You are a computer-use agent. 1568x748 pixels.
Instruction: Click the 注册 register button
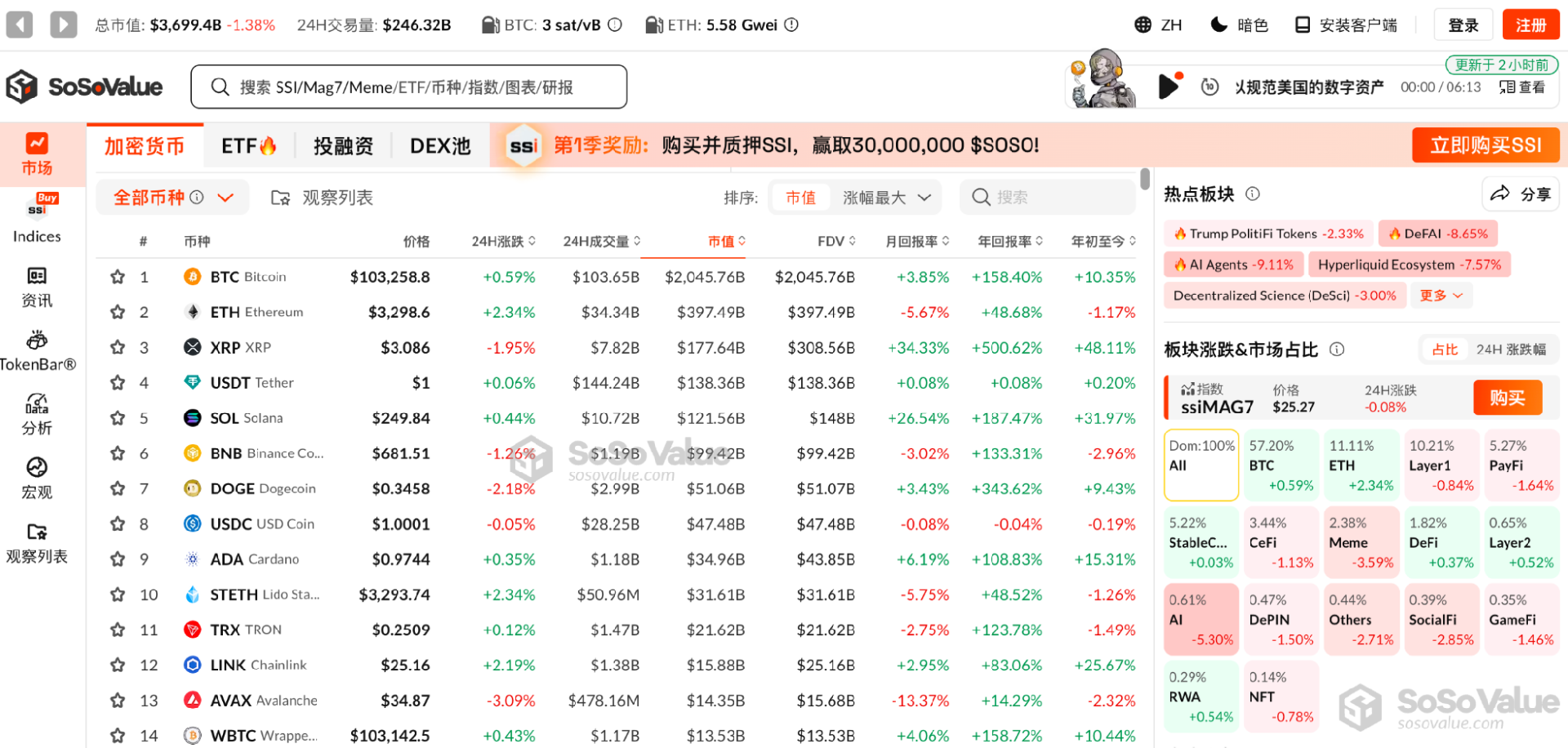point(1531,24)
